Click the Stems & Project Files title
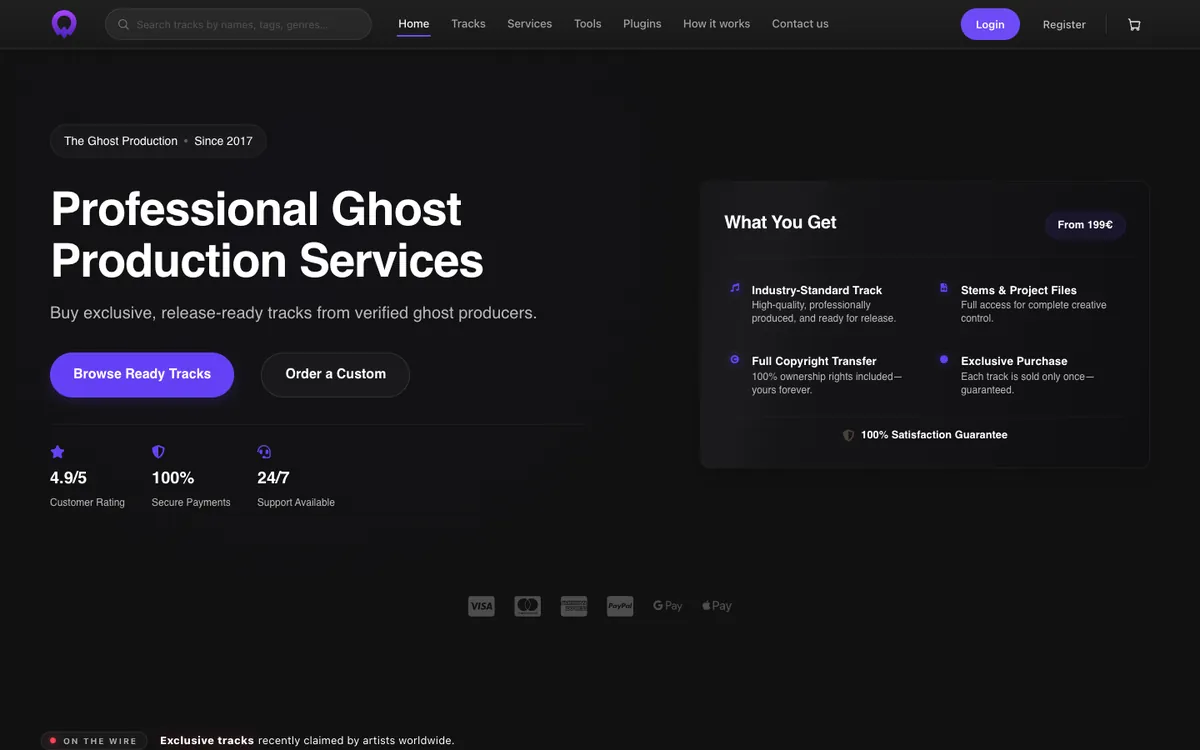Image resolution: width=1200 pixels, height=750 pixels. (1019, 290)
